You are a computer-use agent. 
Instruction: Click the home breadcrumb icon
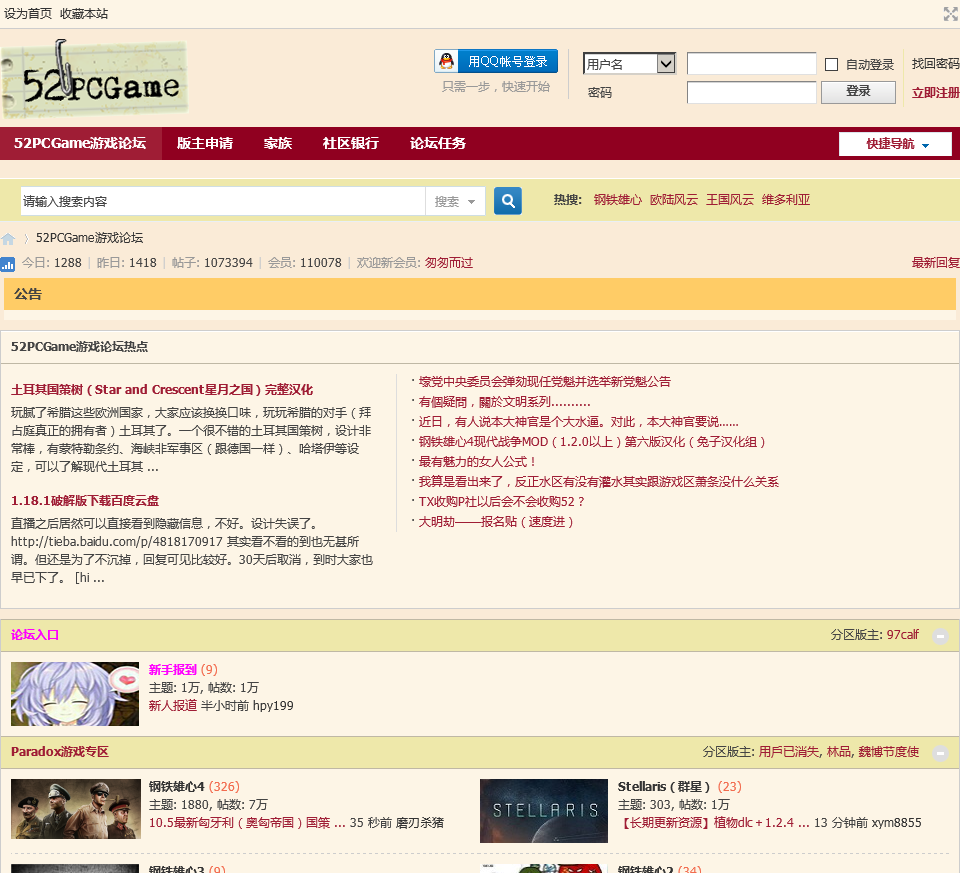tap(8, 239)
